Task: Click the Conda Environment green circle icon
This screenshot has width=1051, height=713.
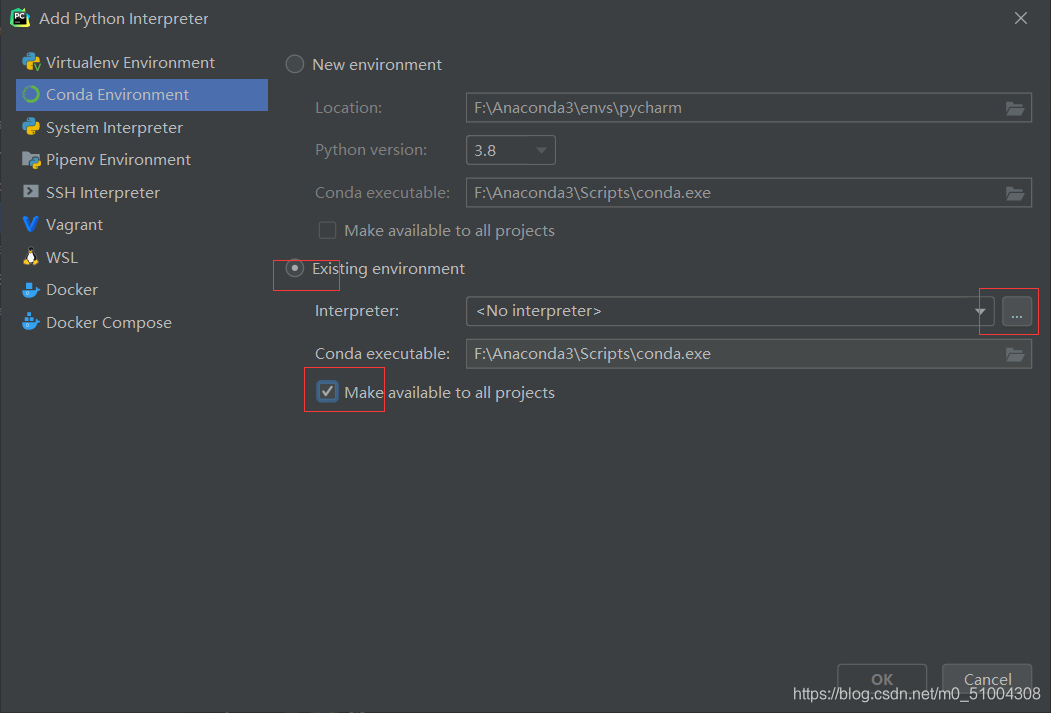Action: [31, 94]
